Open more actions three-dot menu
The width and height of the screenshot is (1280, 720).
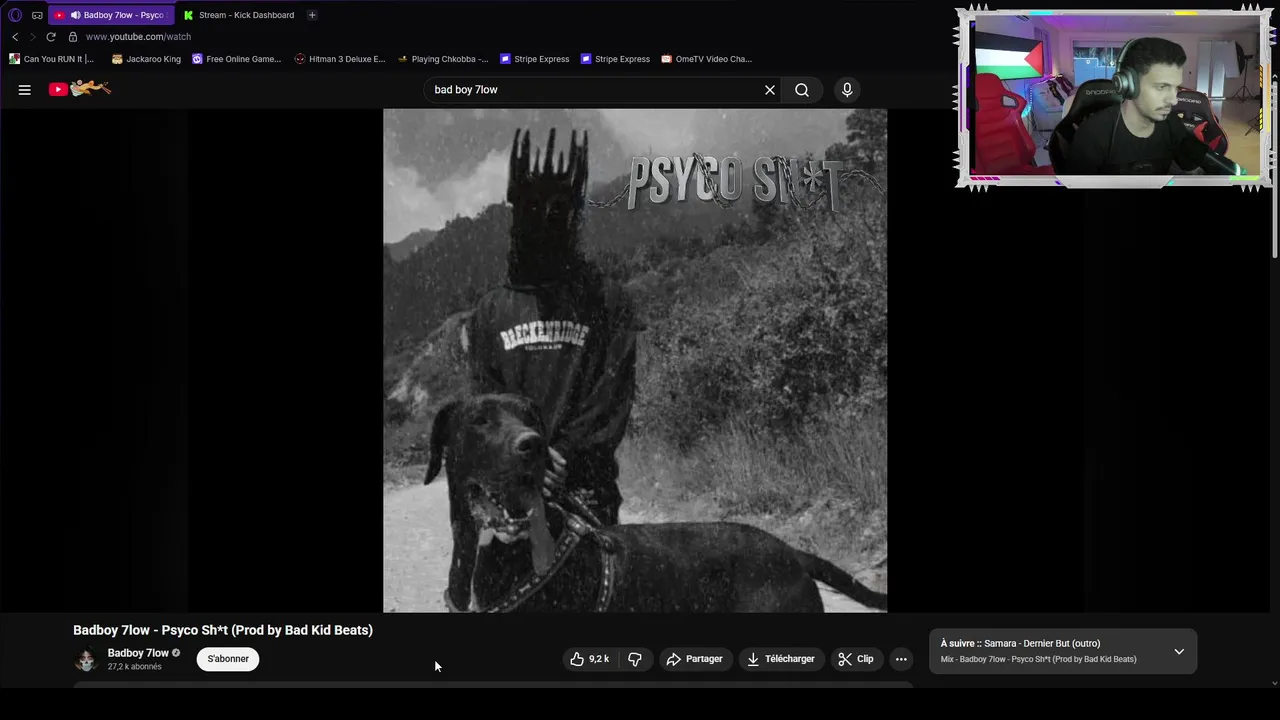coord(901,659)
